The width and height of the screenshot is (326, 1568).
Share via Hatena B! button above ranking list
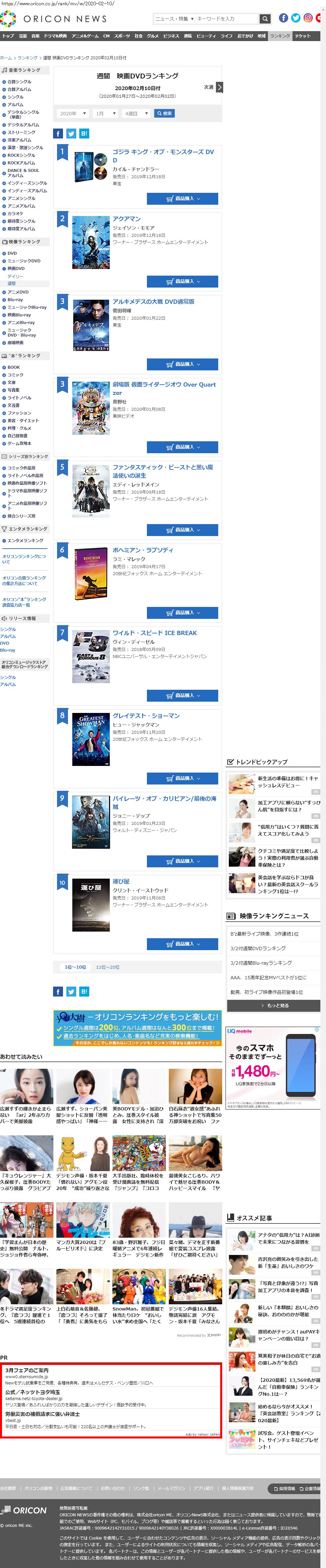[x=84, y=134]
